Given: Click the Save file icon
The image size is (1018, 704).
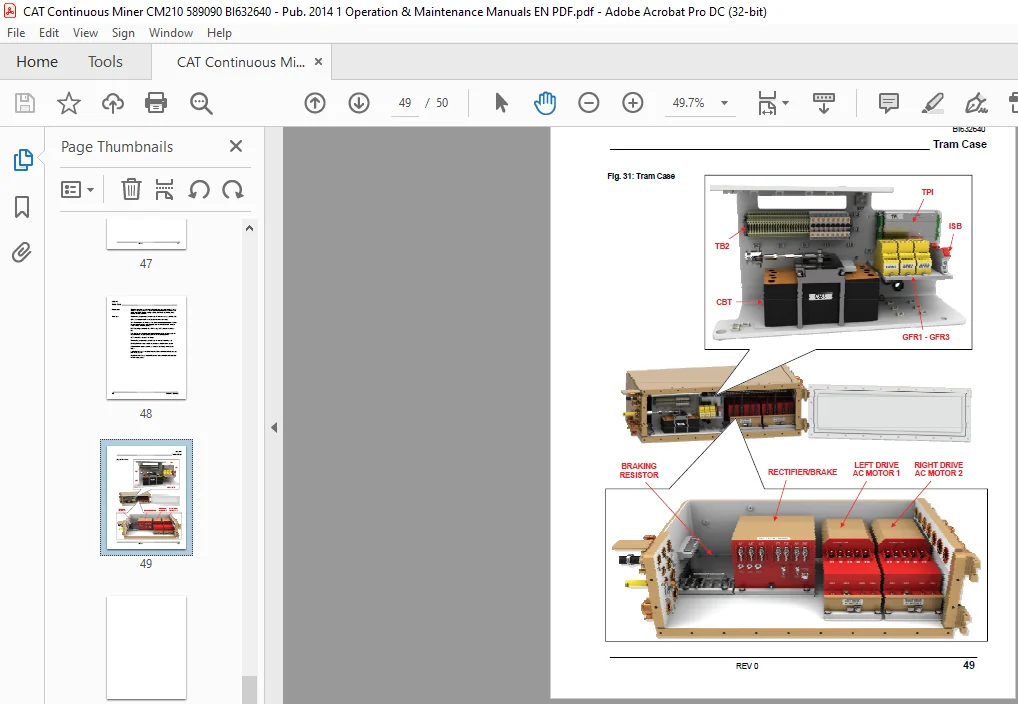Looking at the screenshot, I should (x=25, y=103).
